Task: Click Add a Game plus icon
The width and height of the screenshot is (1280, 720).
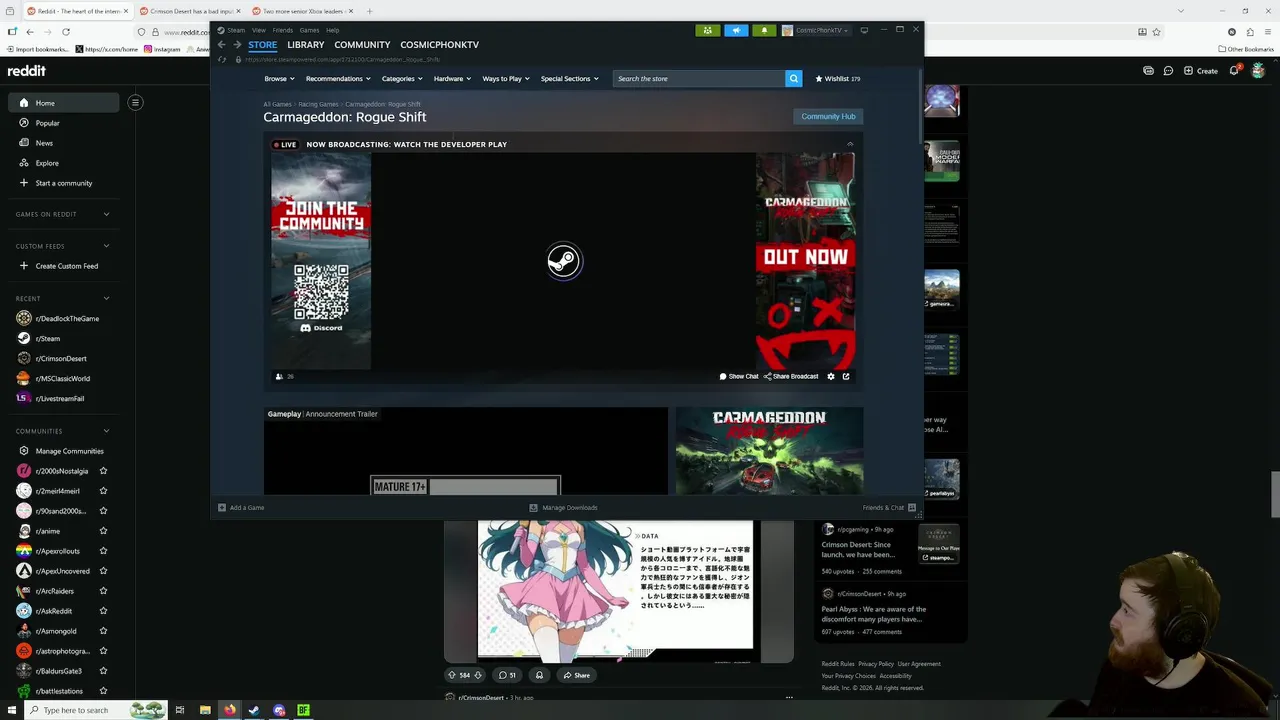Action: coord(222,507)
